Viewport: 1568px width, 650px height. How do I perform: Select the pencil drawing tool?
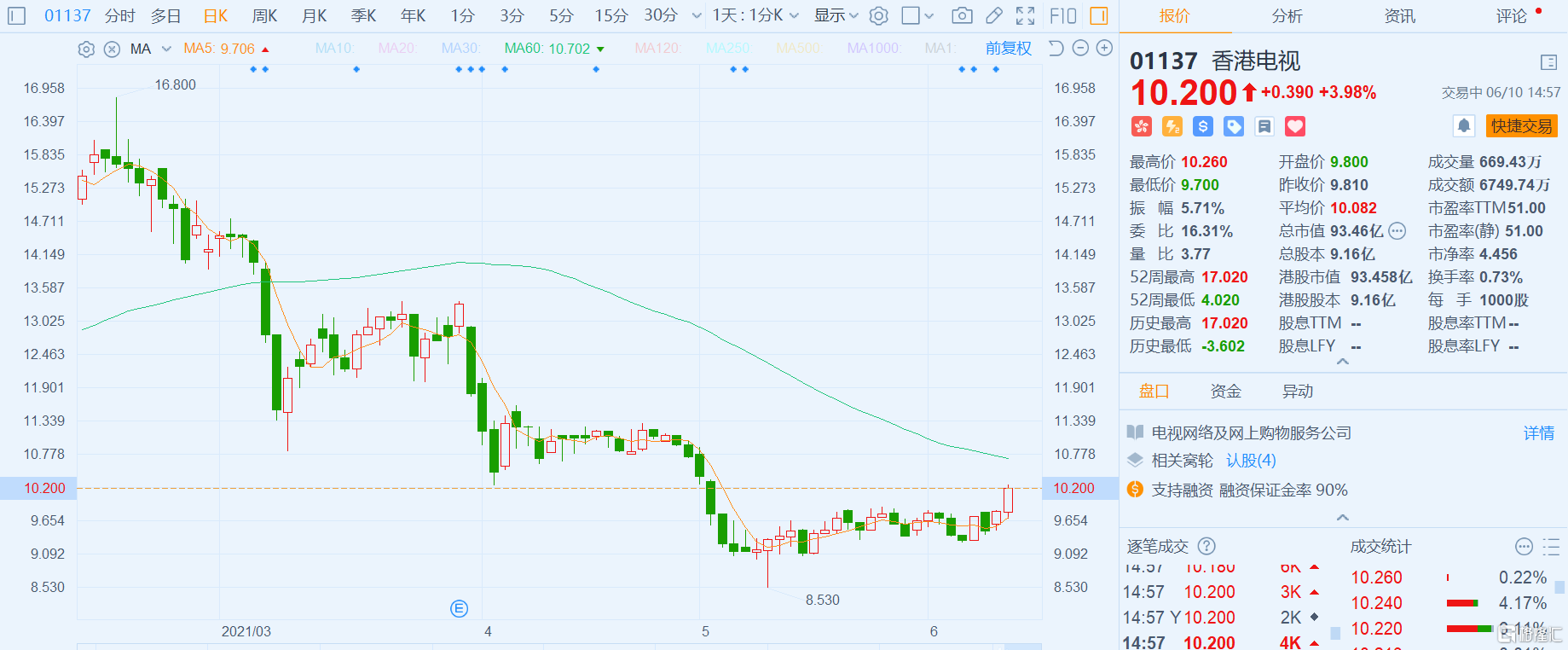[994, 15]
